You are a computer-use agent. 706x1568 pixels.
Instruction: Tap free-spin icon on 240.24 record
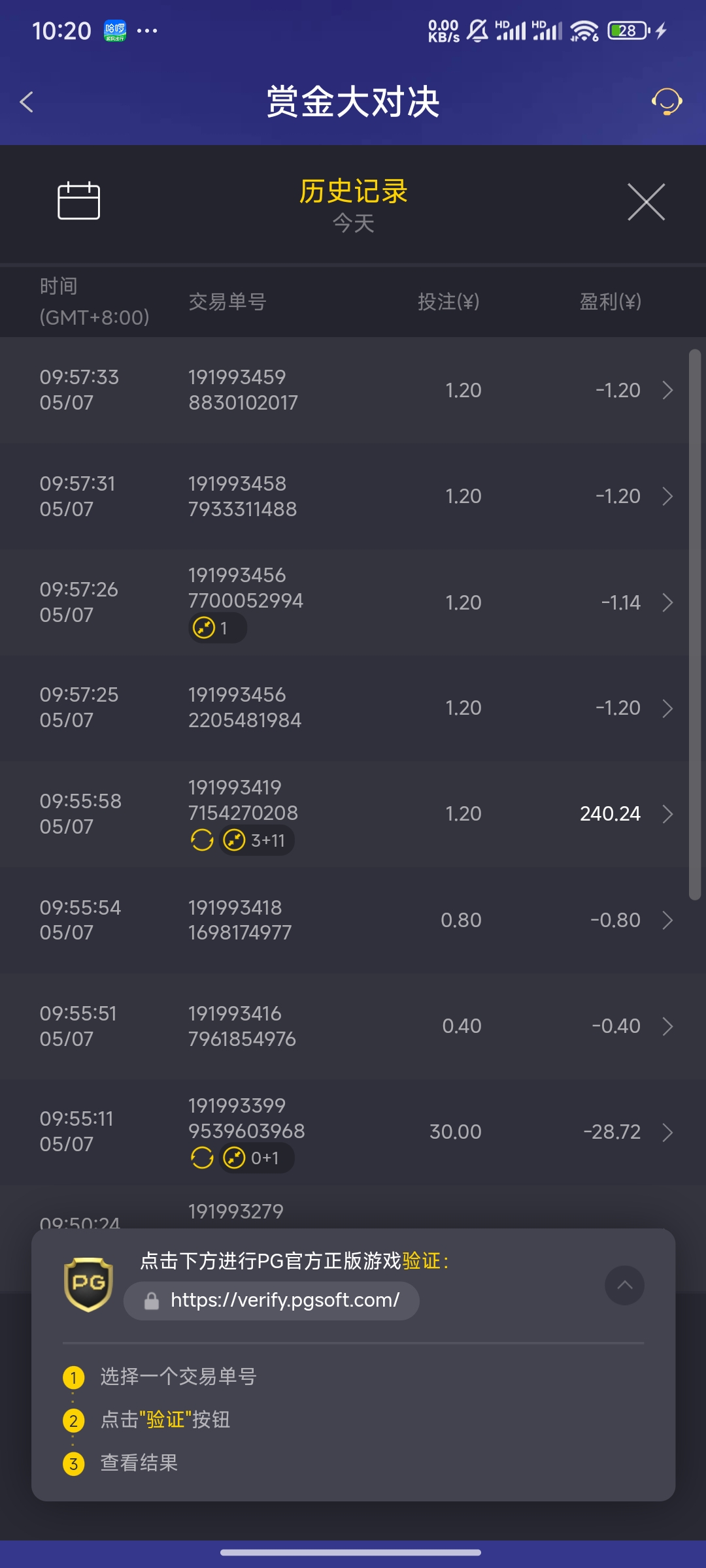tap(202, 840)
